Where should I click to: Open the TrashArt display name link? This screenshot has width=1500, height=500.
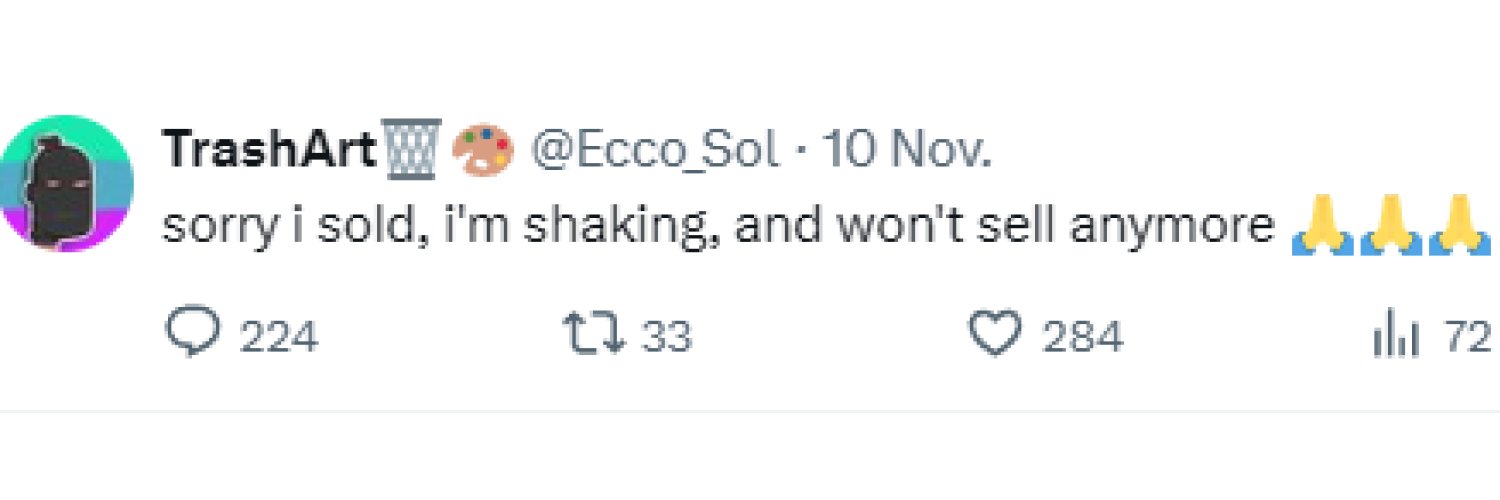coord(270,150)
